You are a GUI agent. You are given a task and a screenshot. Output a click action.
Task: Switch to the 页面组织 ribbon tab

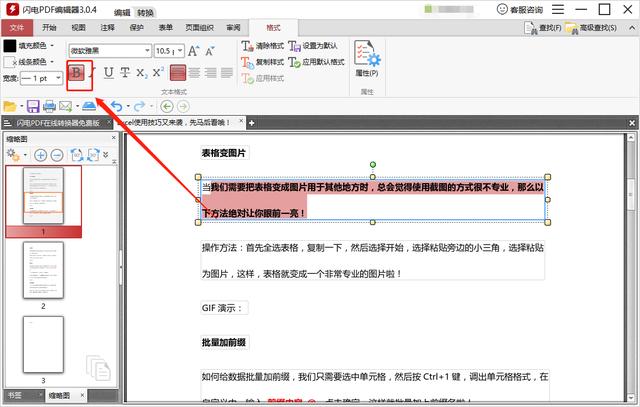pyautogui.click(x=200, y=28)
